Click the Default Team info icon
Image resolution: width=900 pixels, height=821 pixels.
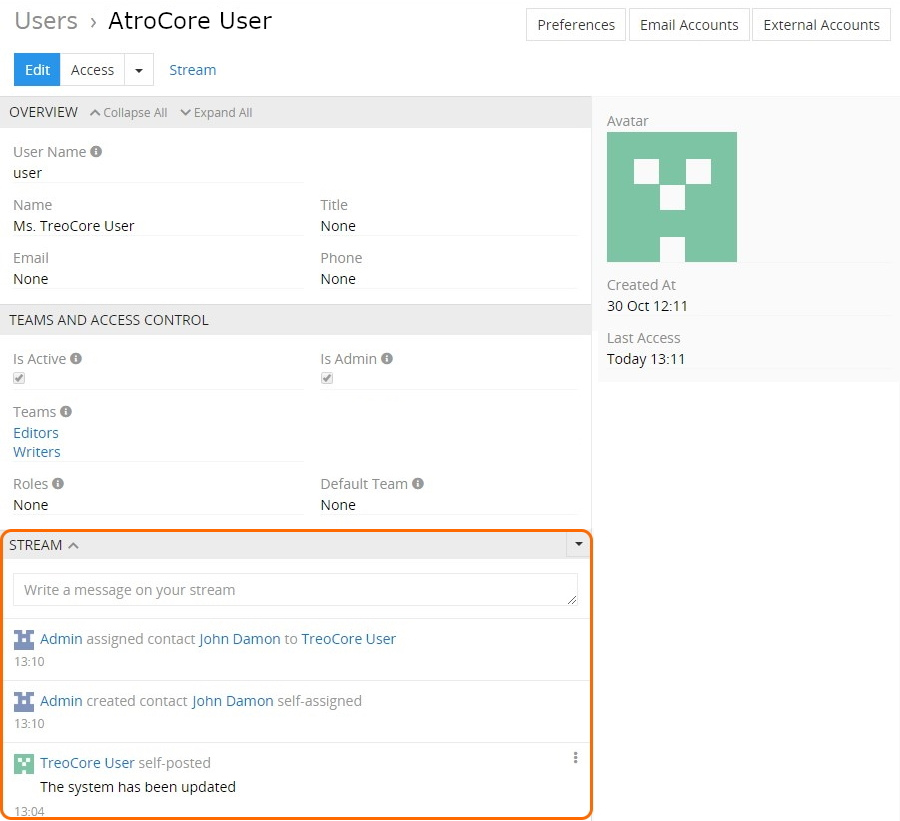(x=418, y=483)
